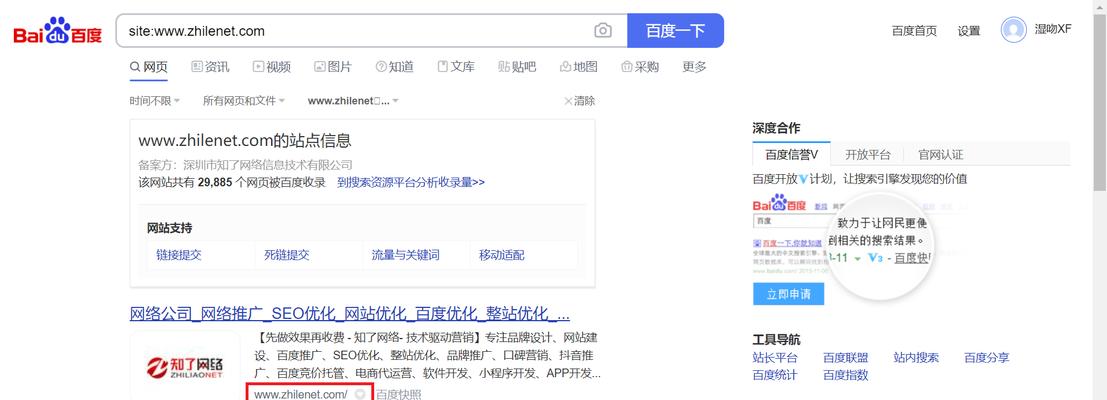Switch to 图片 tab
The image size is (1107, 400).
(333, 67)
